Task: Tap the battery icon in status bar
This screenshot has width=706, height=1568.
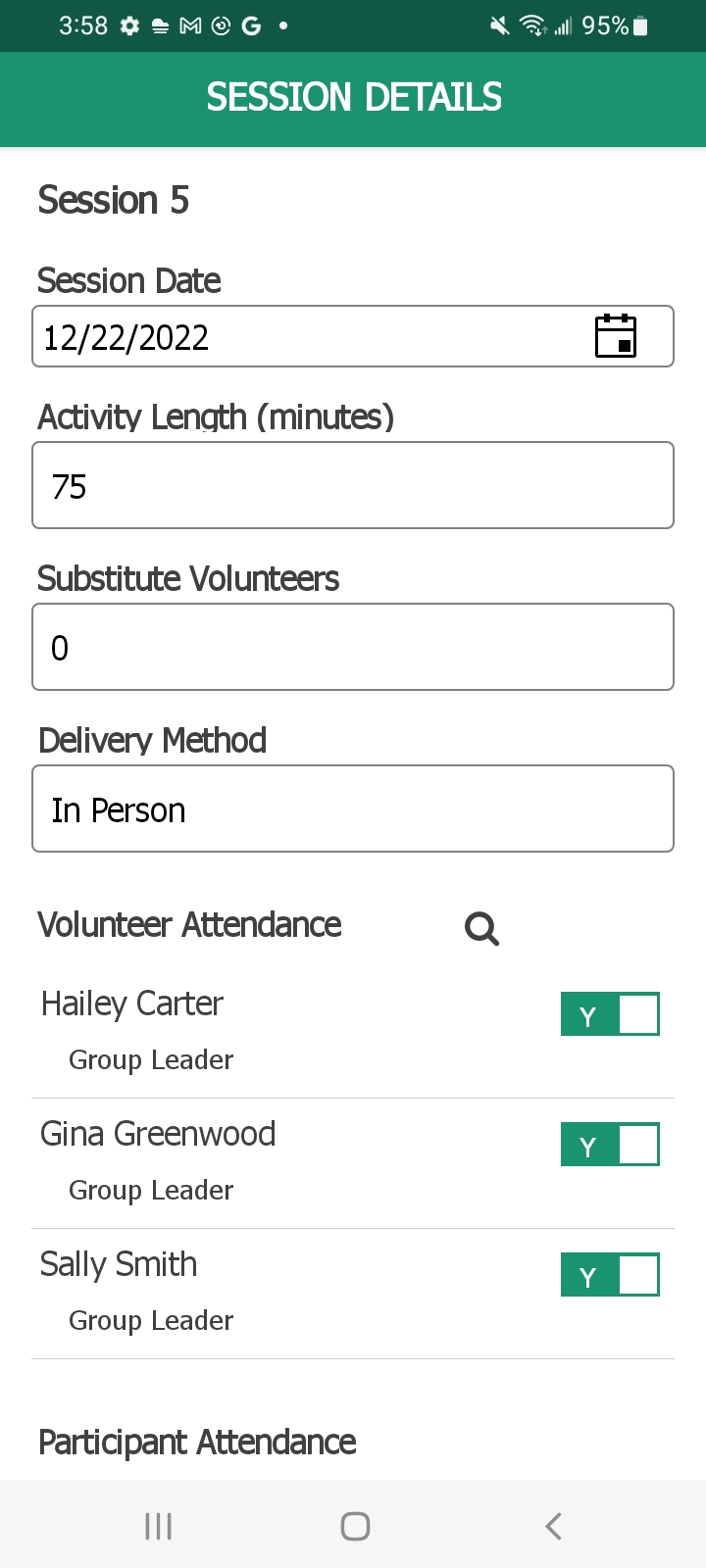Action: (640, 26)
